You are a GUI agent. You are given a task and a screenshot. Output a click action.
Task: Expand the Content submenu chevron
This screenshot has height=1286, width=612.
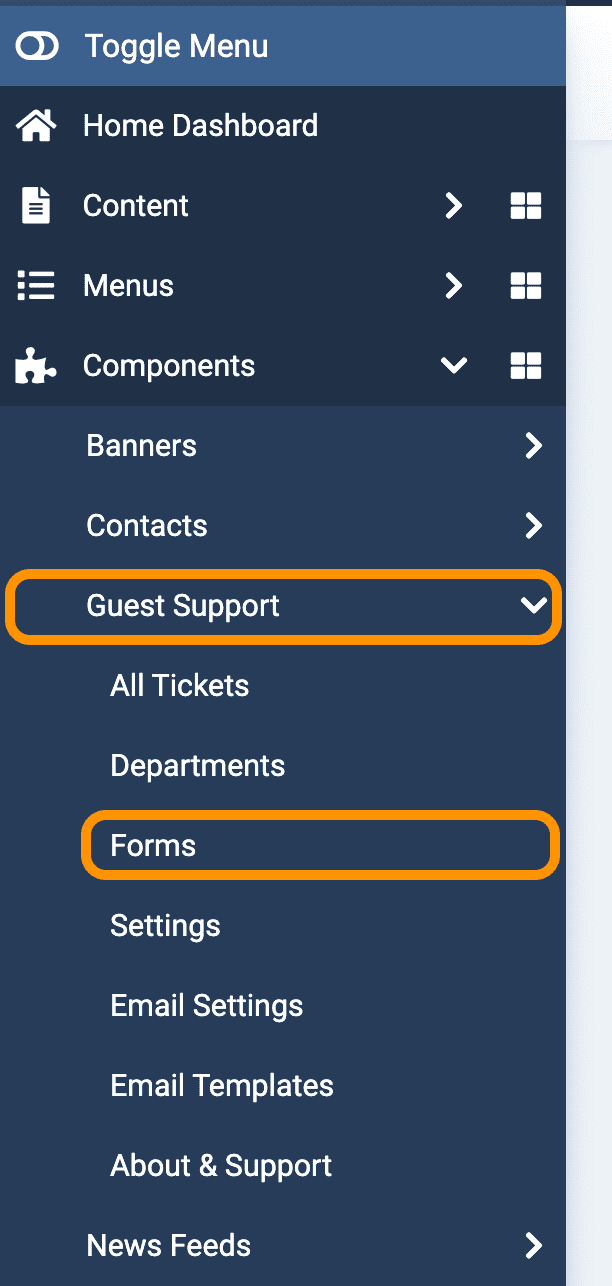click(454, 206)
